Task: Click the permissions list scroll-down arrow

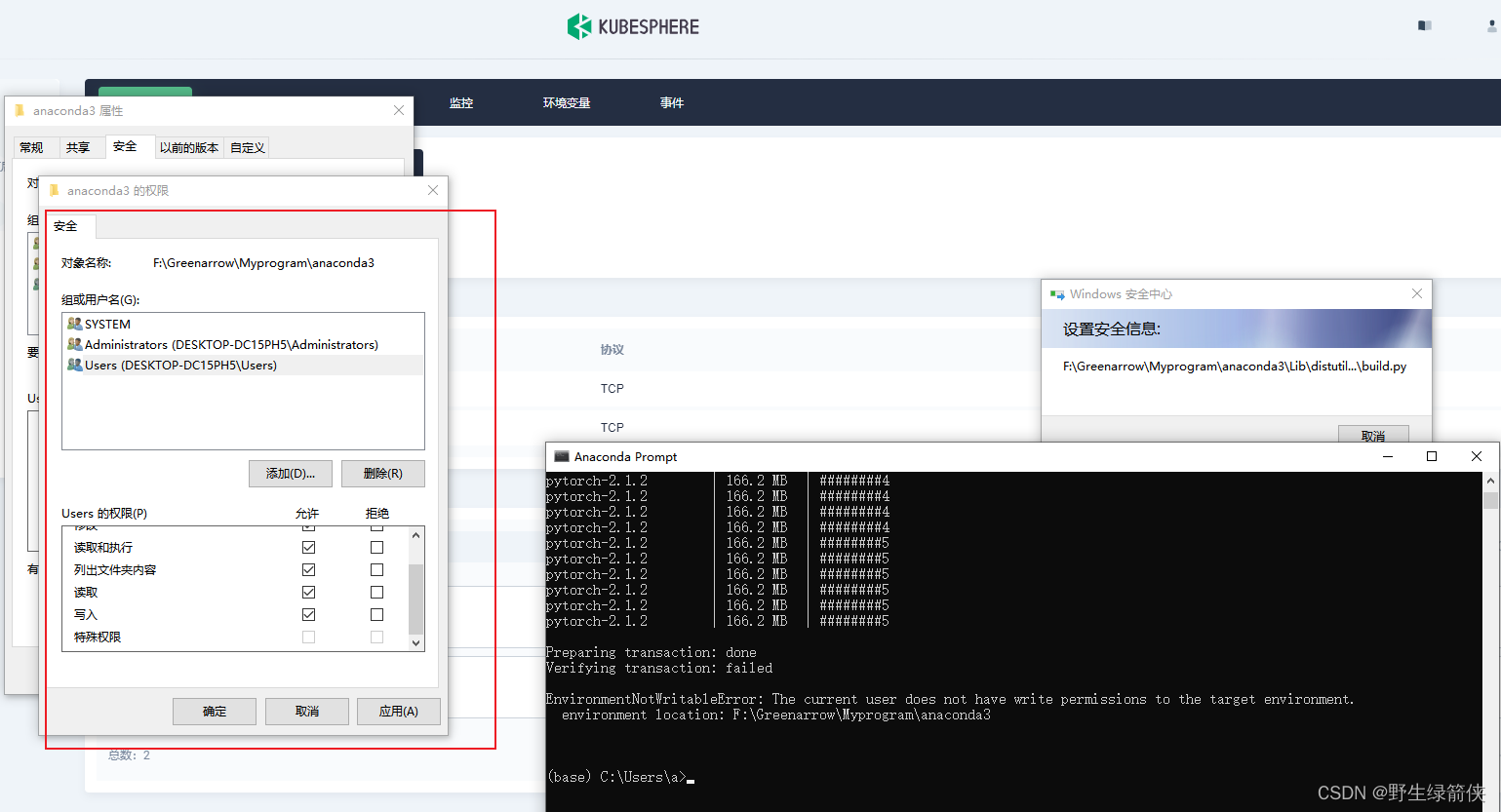Action: (x=416, y=642)
